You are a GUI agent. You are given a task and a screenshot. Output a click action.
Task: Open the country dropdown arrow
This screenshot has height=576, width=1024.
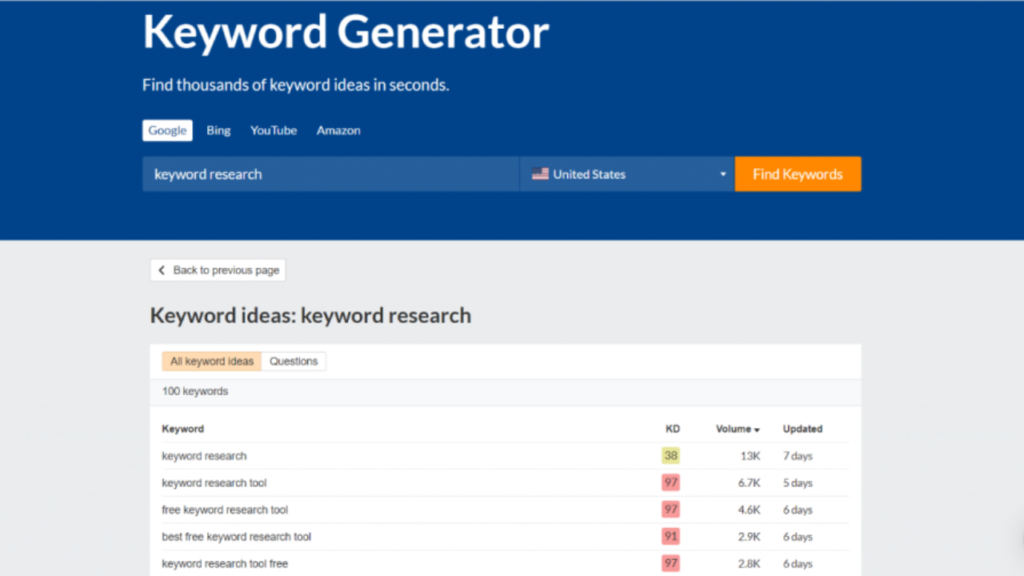(x=723, y=175)
